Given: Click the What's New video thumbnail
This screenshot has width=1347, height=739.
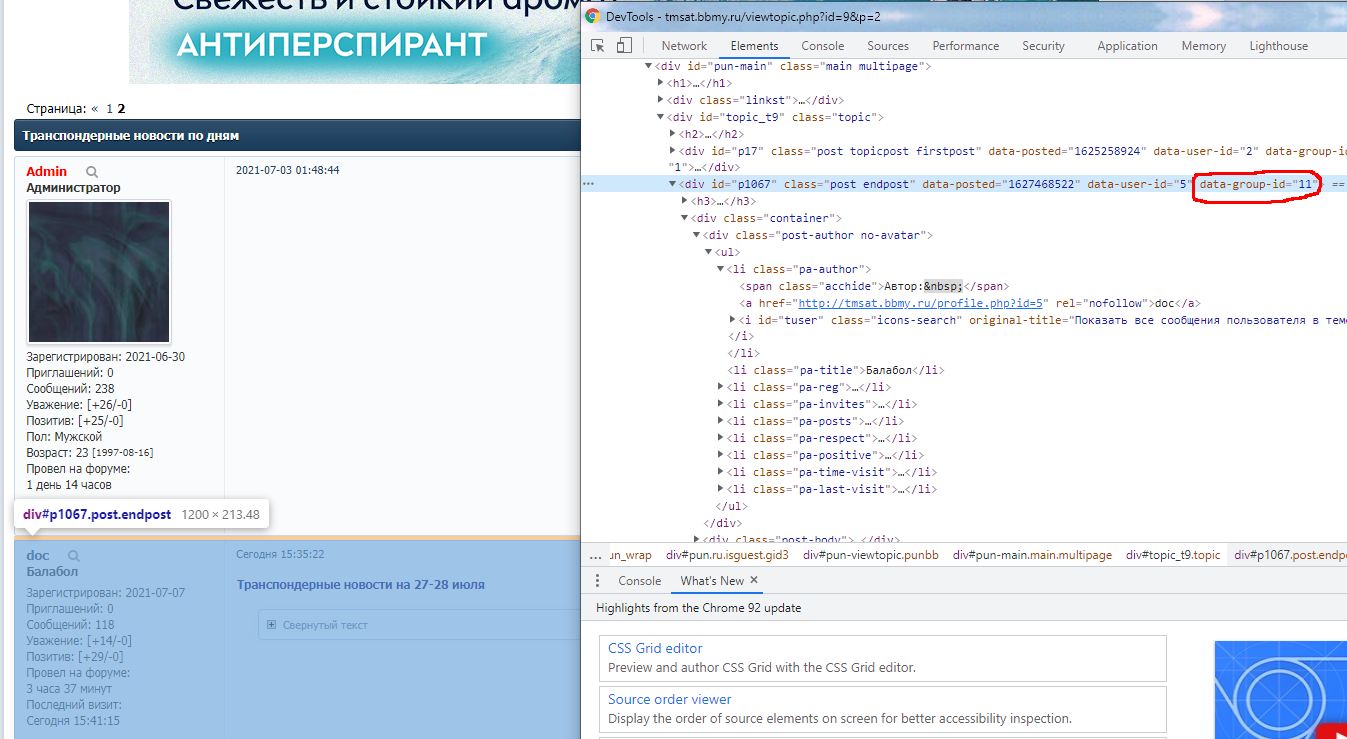Looking at the screenshot, I should coord(1281,690).
